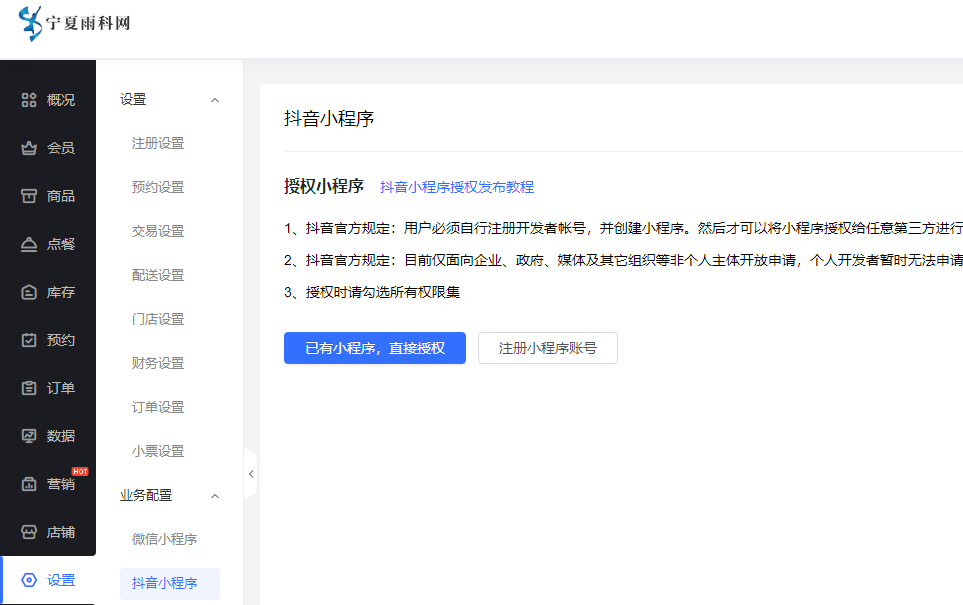Click rule 2 text about 非个人主体
The image size is (963, 605).
[x=623, y=260]
